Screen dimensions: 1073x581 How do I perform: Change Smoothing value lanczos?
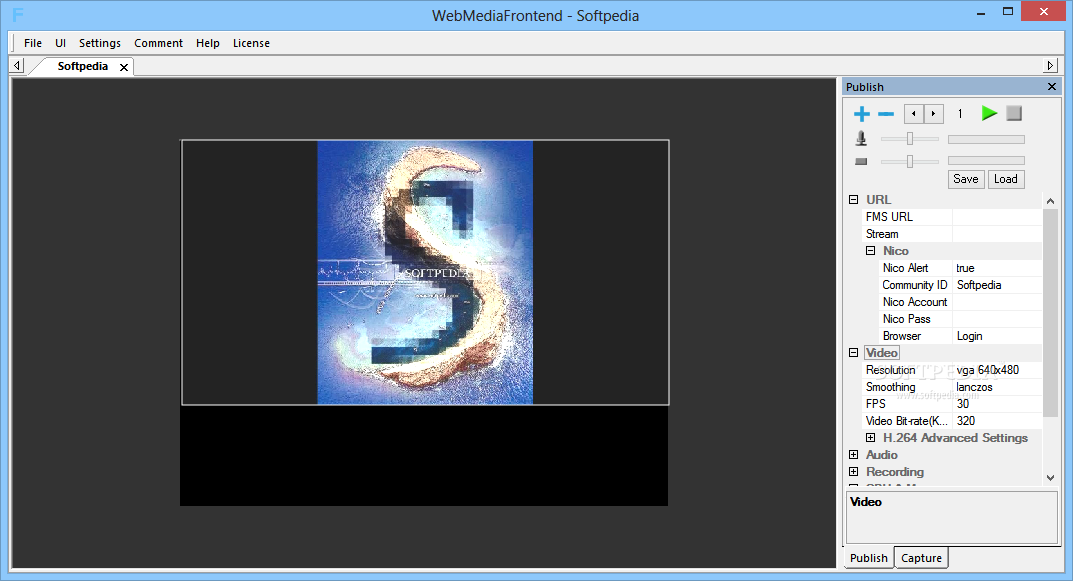click(997, 387)
